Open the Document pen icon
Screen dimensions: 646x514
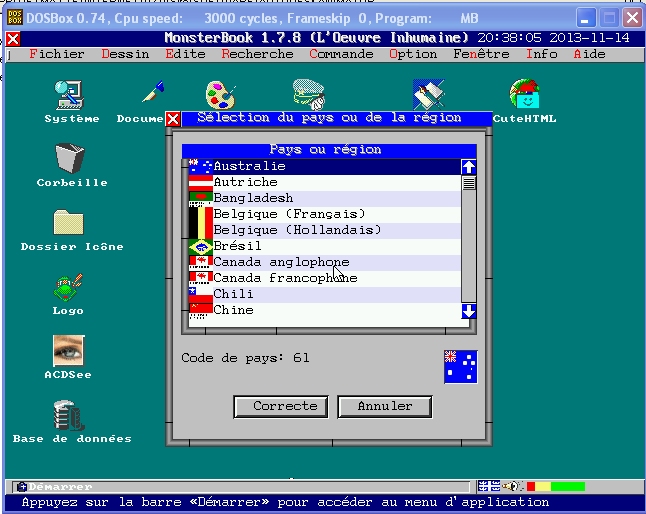click(x=153, y=91)
